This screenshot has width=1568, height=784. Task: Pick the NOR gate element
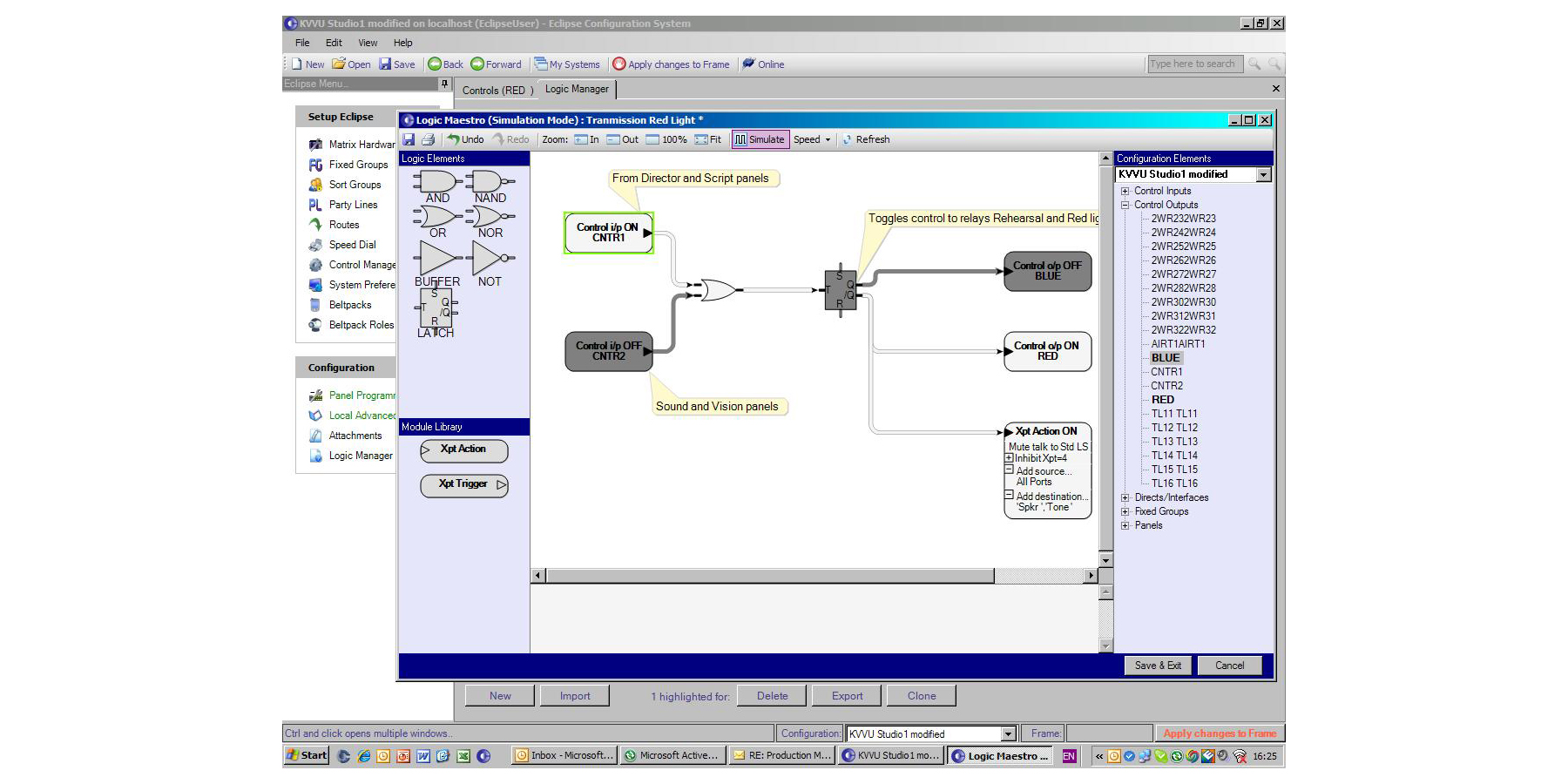tap(490, 217)
